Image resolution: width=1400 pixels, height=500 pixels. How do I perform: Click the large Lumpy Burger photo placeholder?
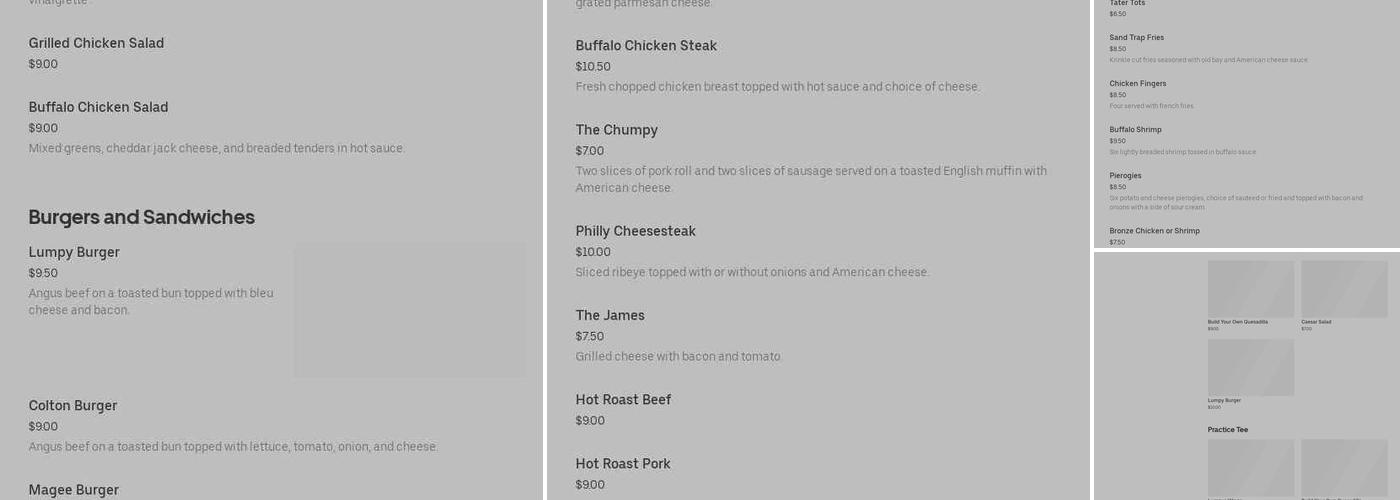pyautogui.click(x=409, y=309)
